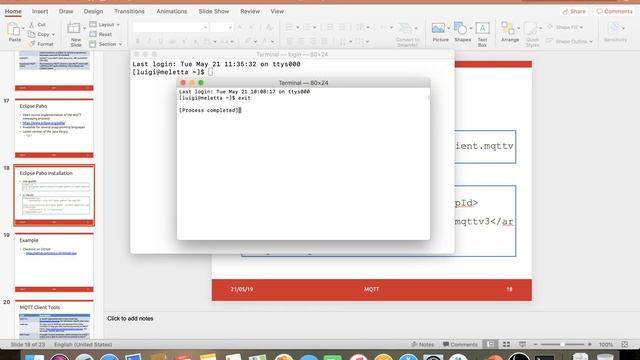This screenshot has width=640, height=360.
Task: Open the View ribbon tab
Action: tap(277, 11)
